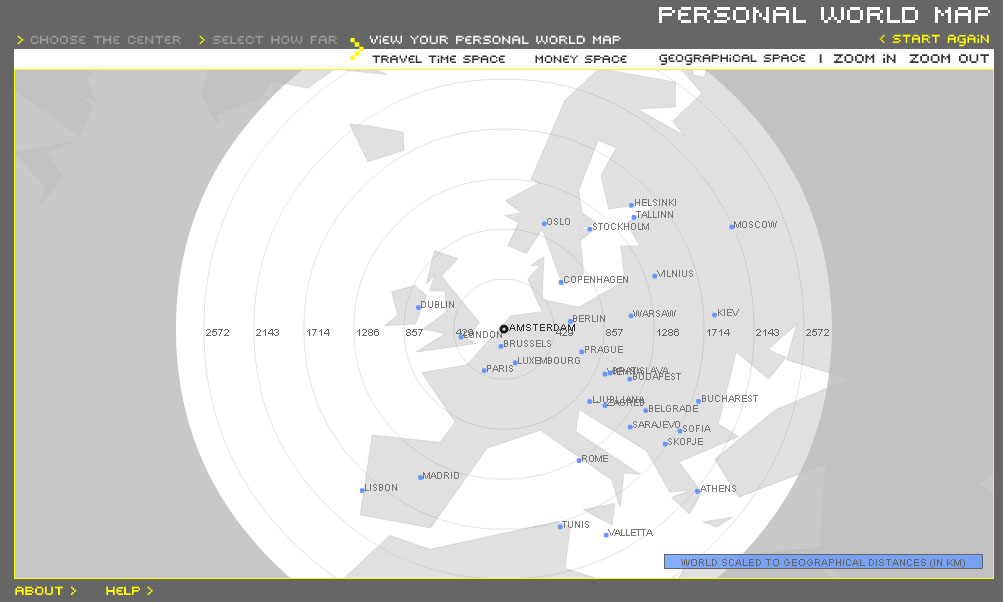Select the Moscow city dot
The image size is (1003, 602).
[x=732, y=227]
